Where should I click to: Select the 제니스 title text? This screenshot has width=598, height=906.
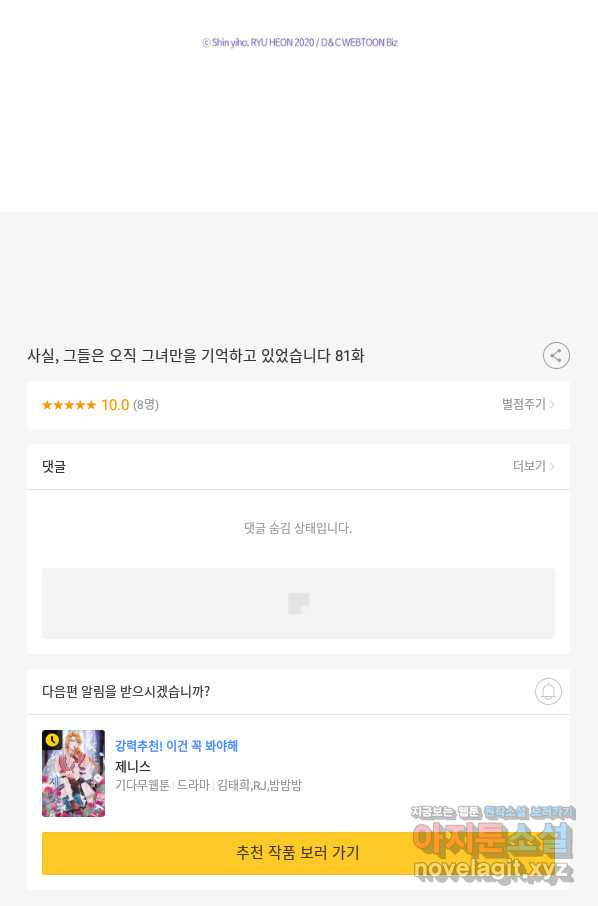tap(133, 766)
